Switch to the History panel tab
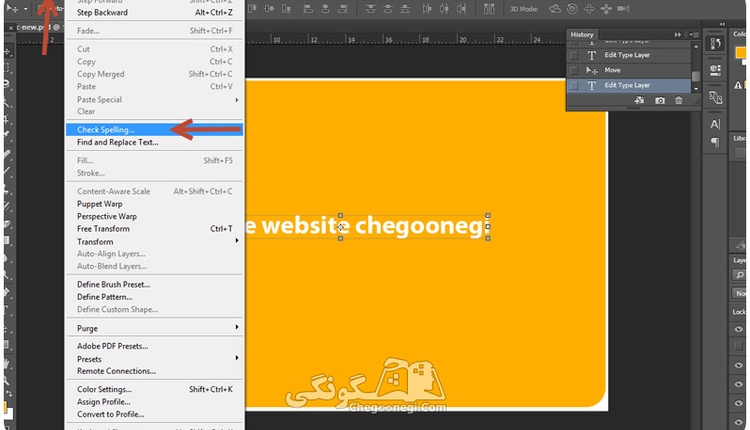This screenshot has width=750, height=430. click(x=582, y=34)
